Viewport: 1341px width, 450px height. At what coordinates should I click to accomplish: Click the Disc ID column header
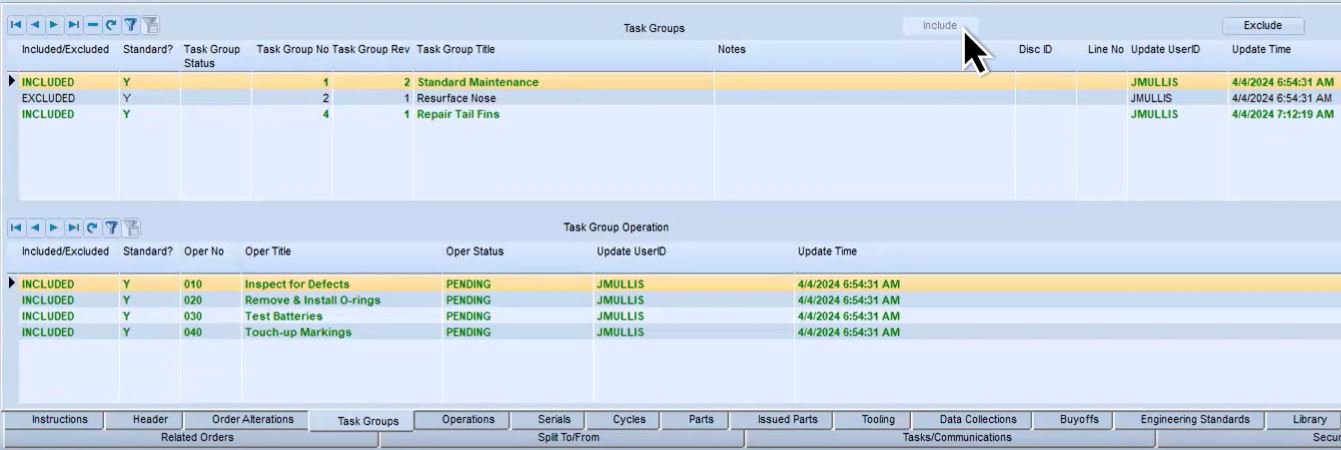tap(1035, 49)
